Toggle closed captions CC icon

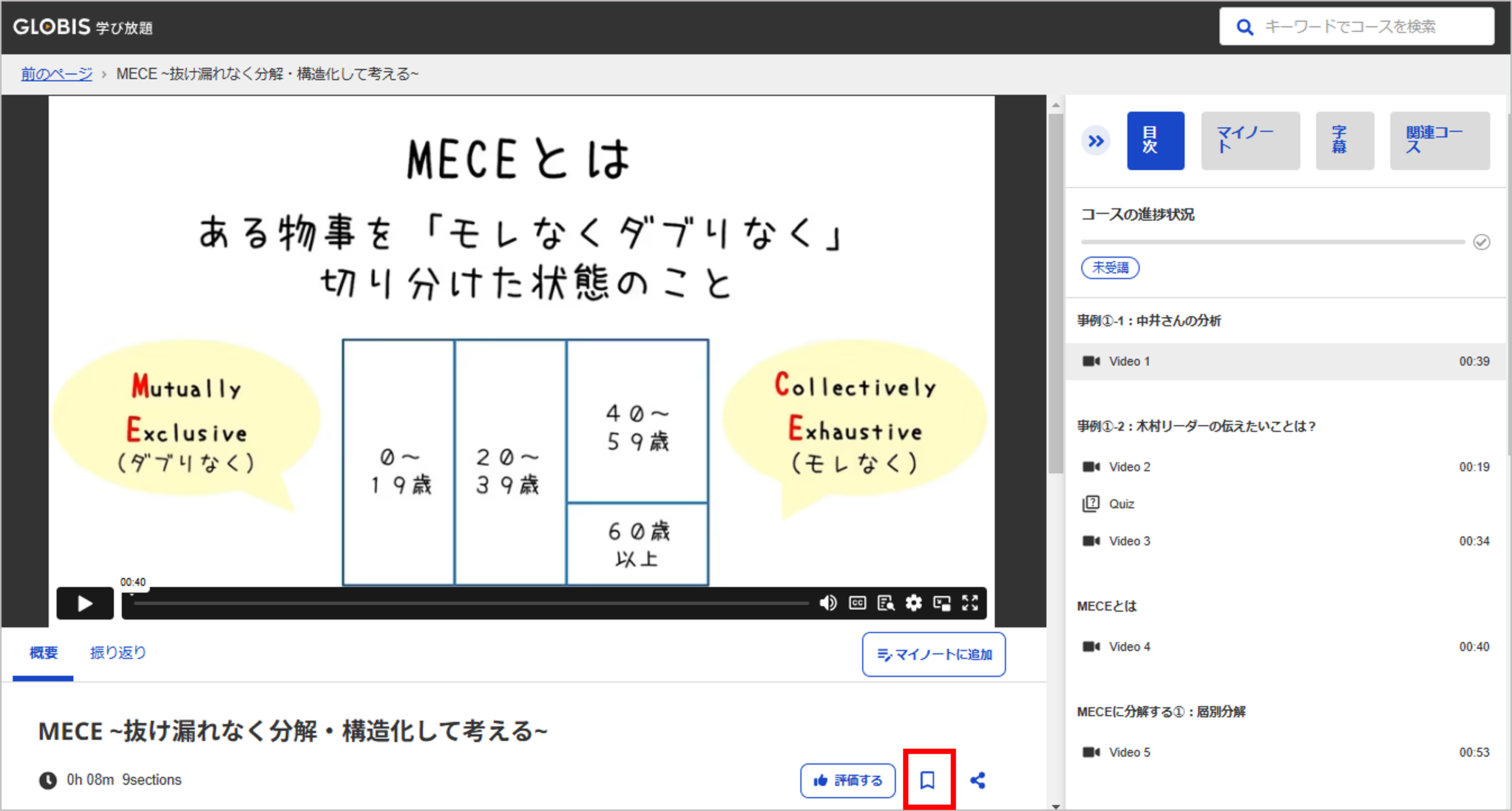pos(857,603)
